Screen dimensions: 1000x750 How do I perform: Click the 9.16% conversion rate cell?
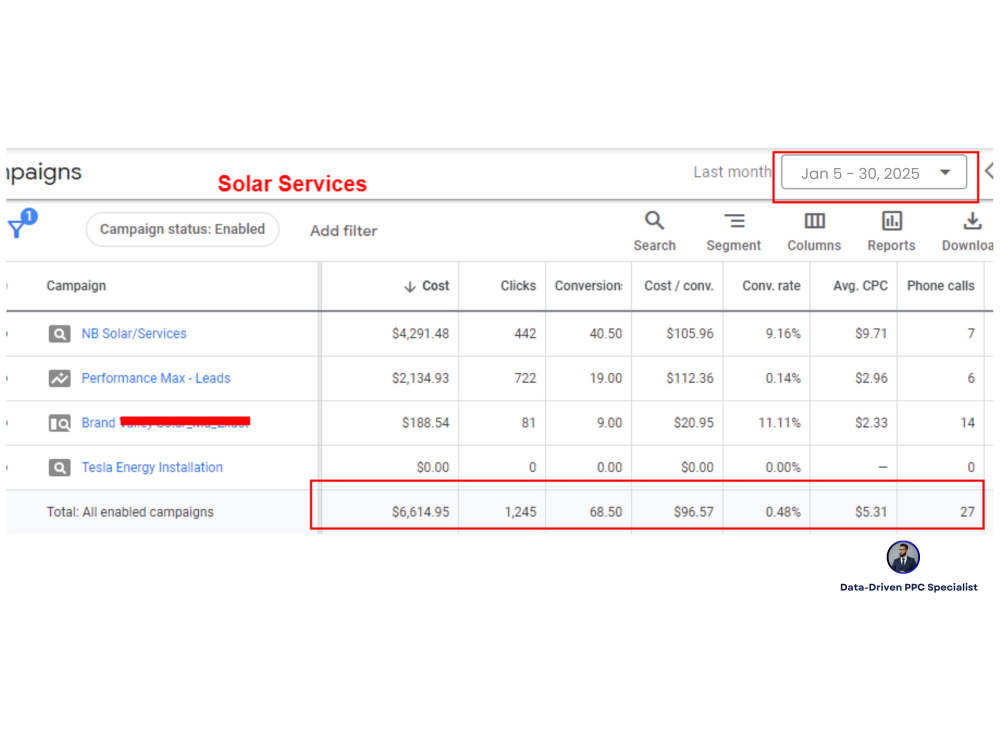[783, 334]
